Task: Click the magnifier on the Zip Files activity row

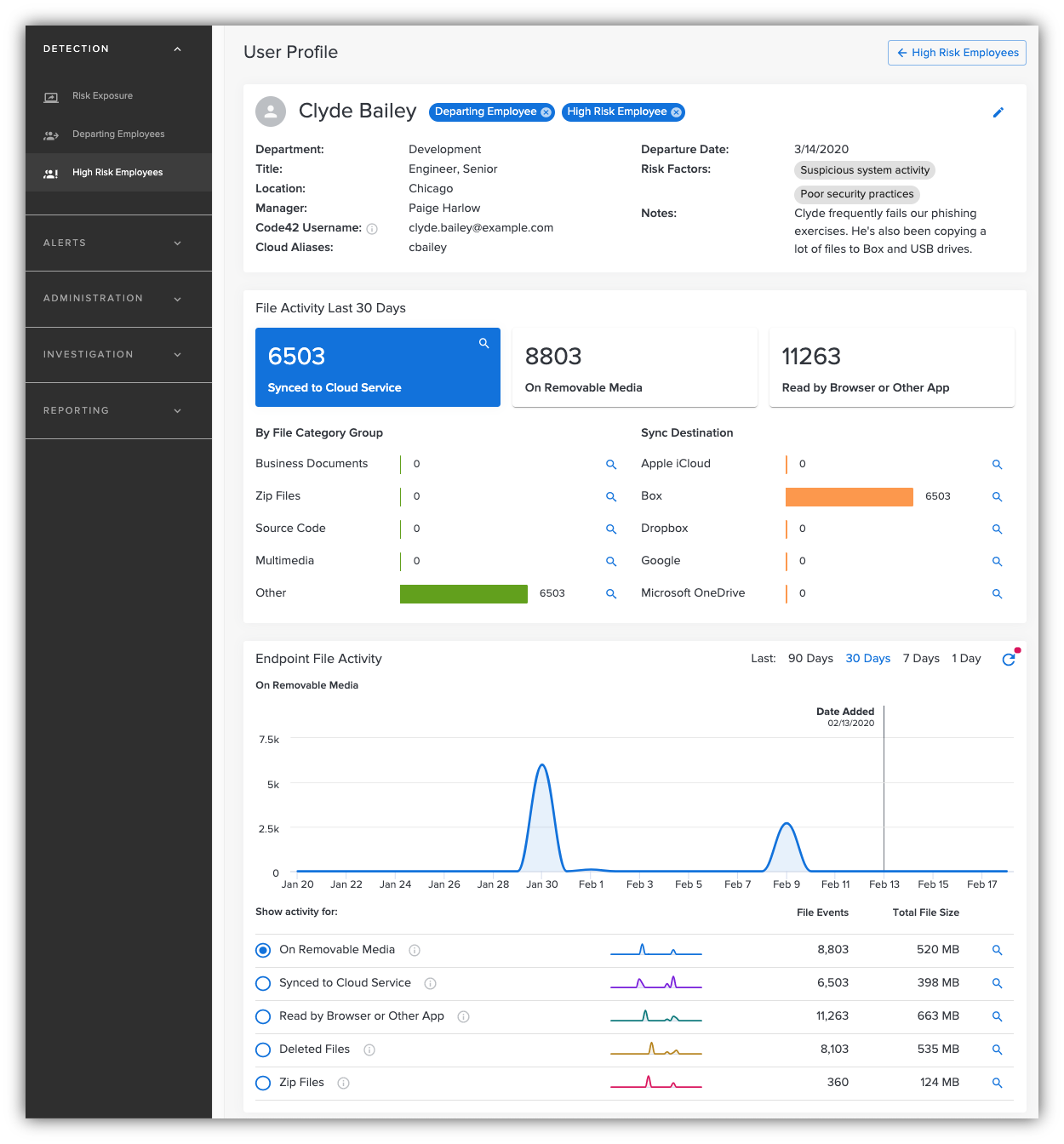Action: (997, 1083)
